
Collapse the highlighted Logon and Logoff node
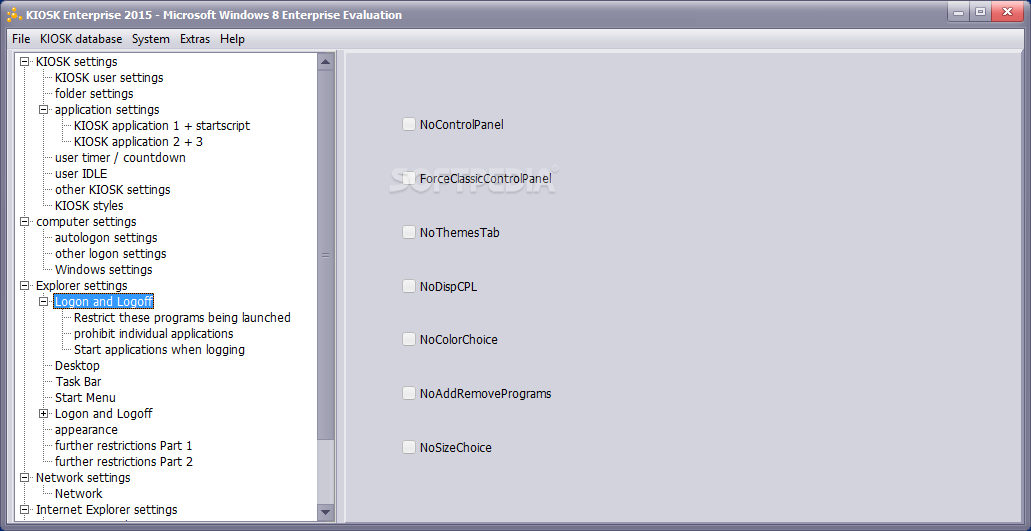44,302
